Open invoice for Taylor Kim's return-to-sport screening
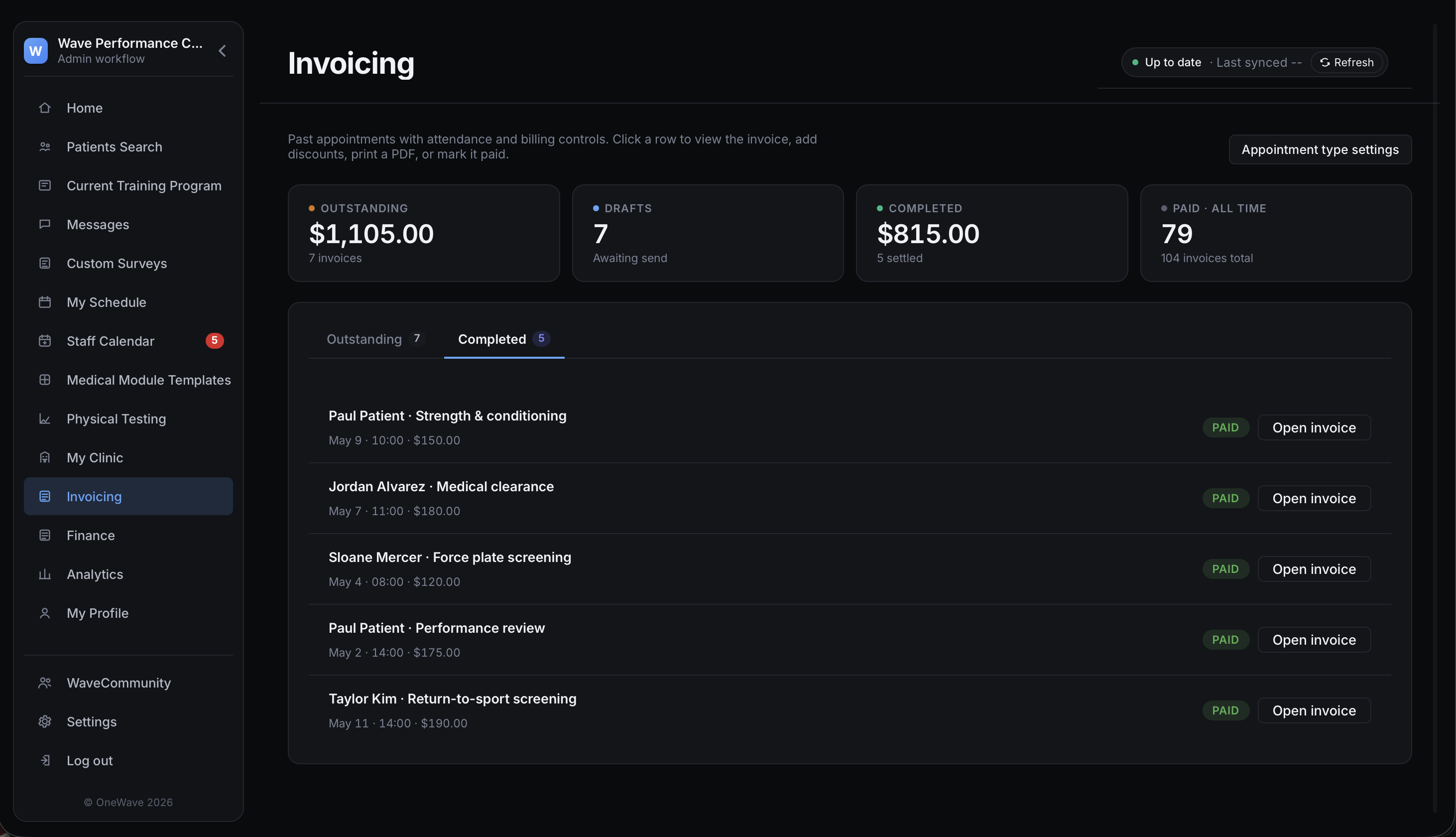The height and width of the screenshot is (837, 1456). point(1314,710)
